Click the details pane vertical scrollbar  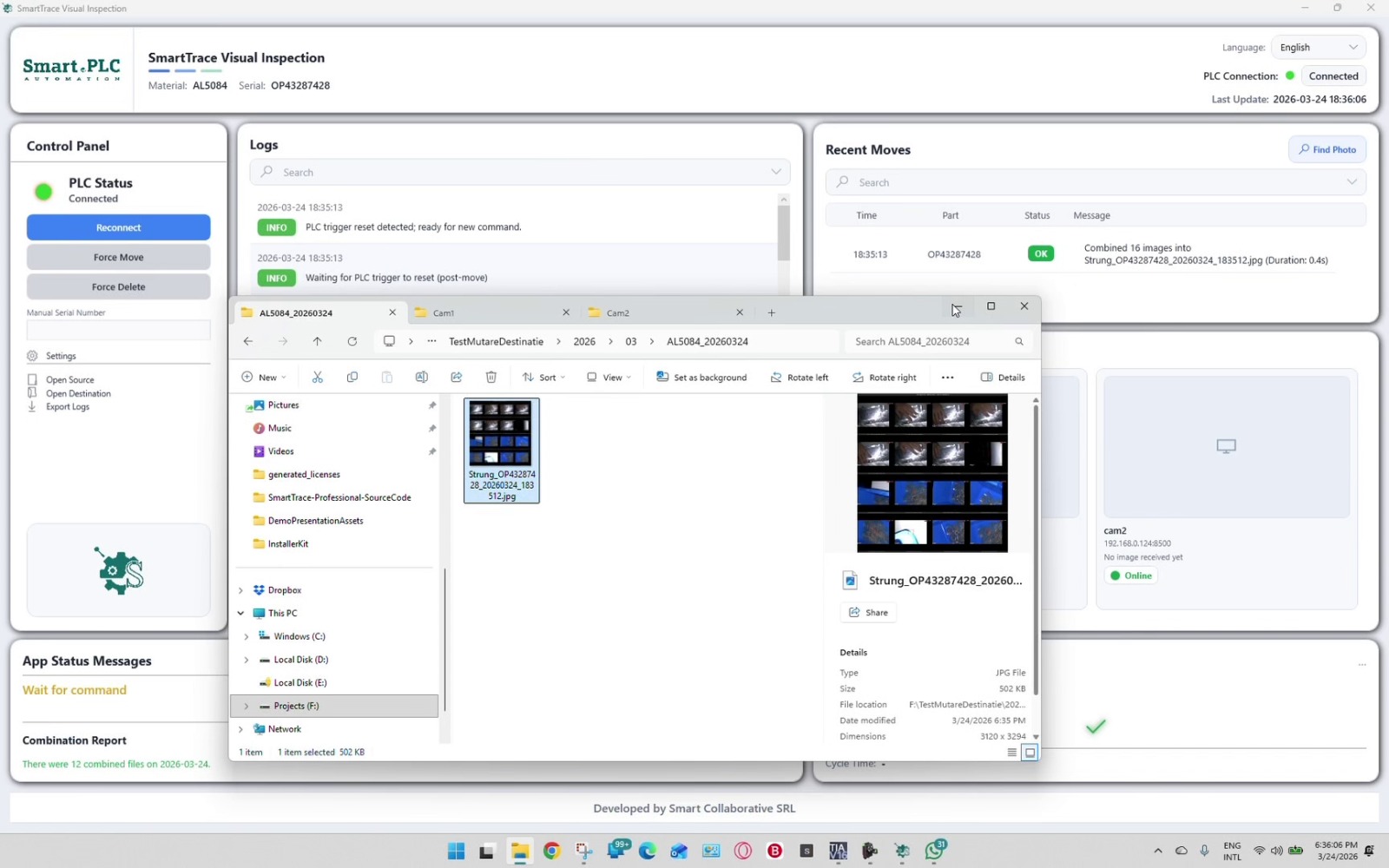(x=1035, y=549)
